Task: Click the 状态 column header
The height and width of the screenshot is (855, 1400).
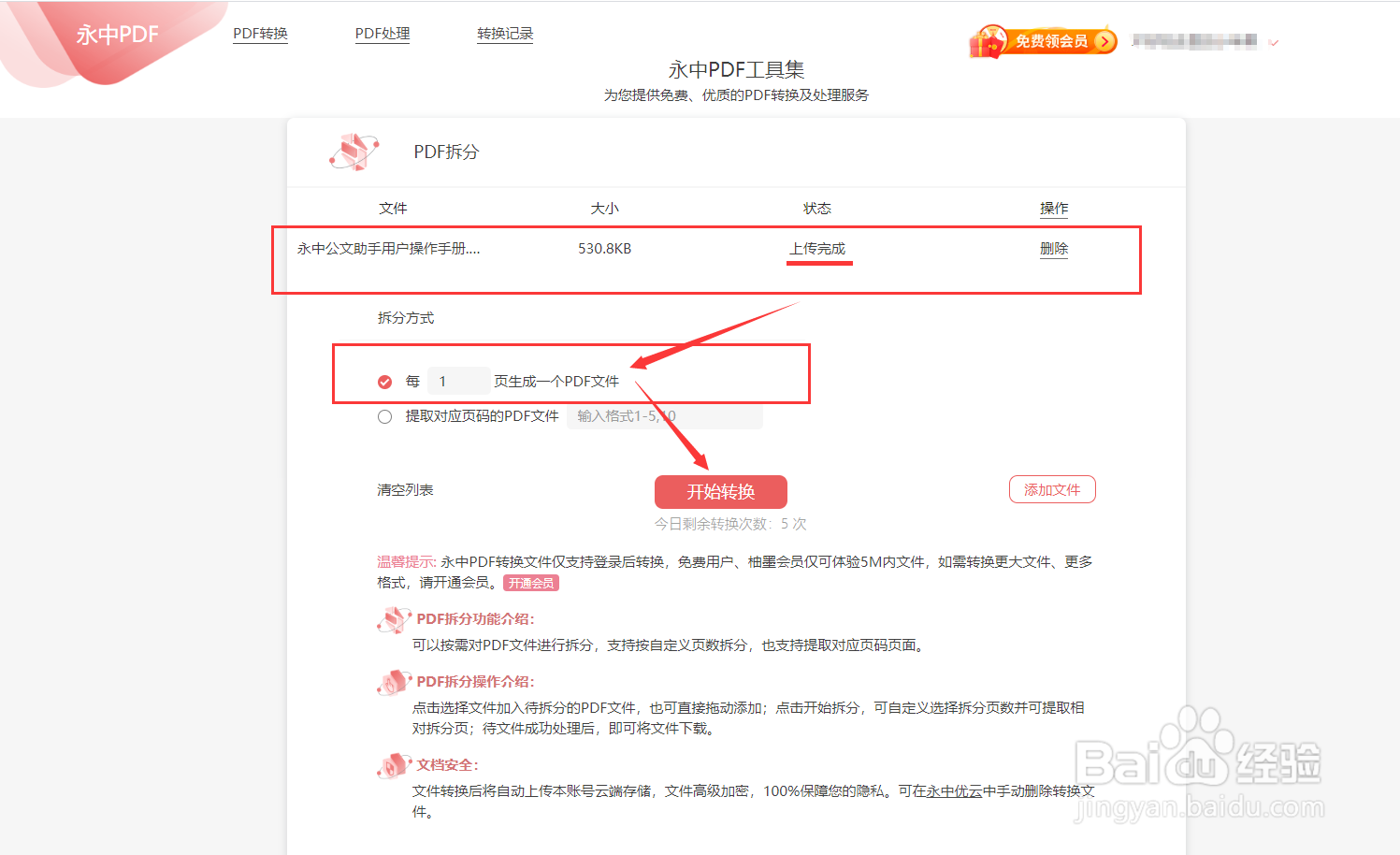Action: (x=817, y=209)
